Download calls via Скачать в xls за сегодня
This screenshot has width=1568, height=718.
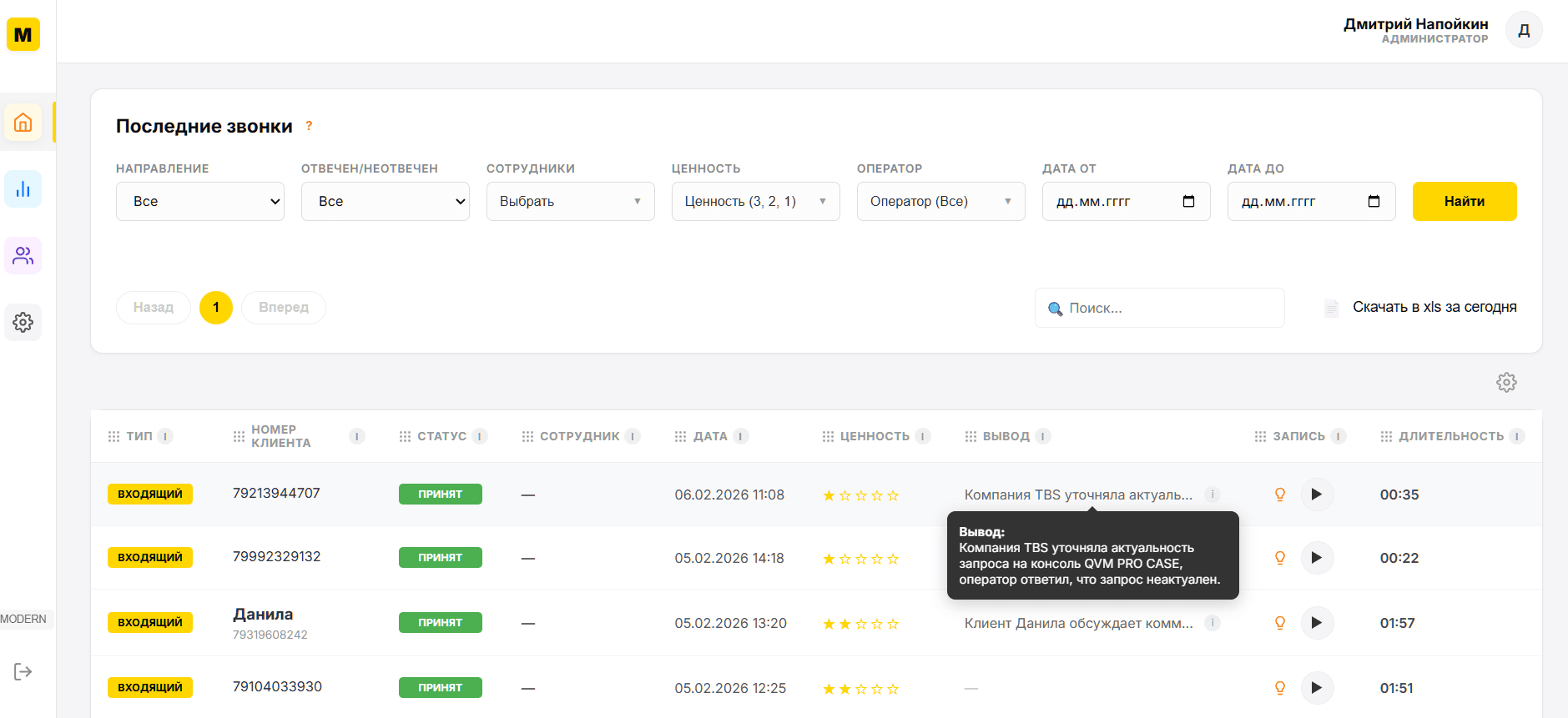(x=1434, y=308)
